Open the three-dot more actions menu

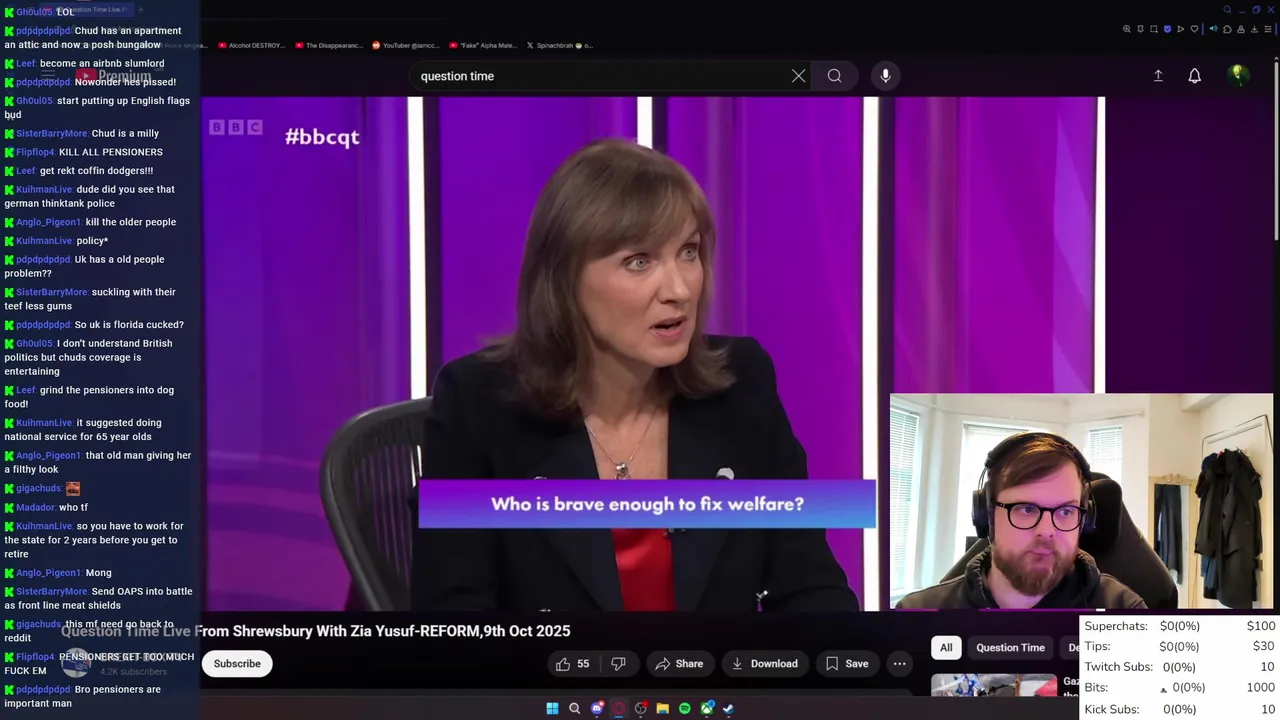(x=899, y=664)
